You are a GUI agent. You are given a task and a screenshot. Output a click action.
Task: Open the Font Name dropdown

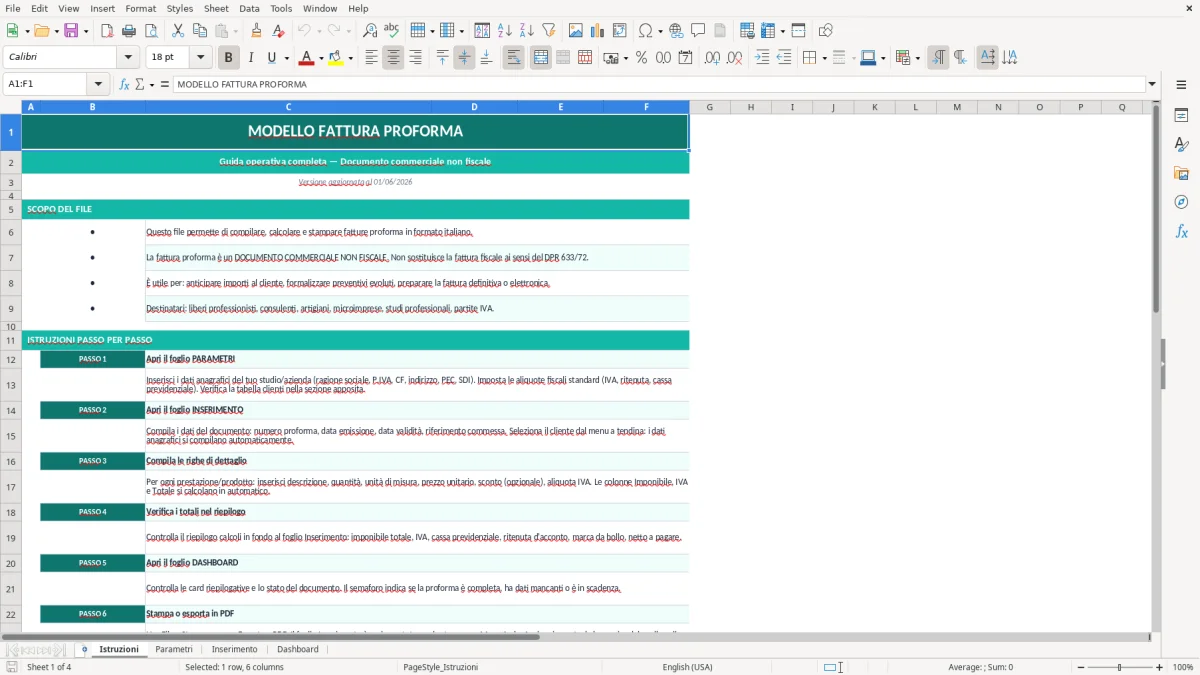coord(127,58)
